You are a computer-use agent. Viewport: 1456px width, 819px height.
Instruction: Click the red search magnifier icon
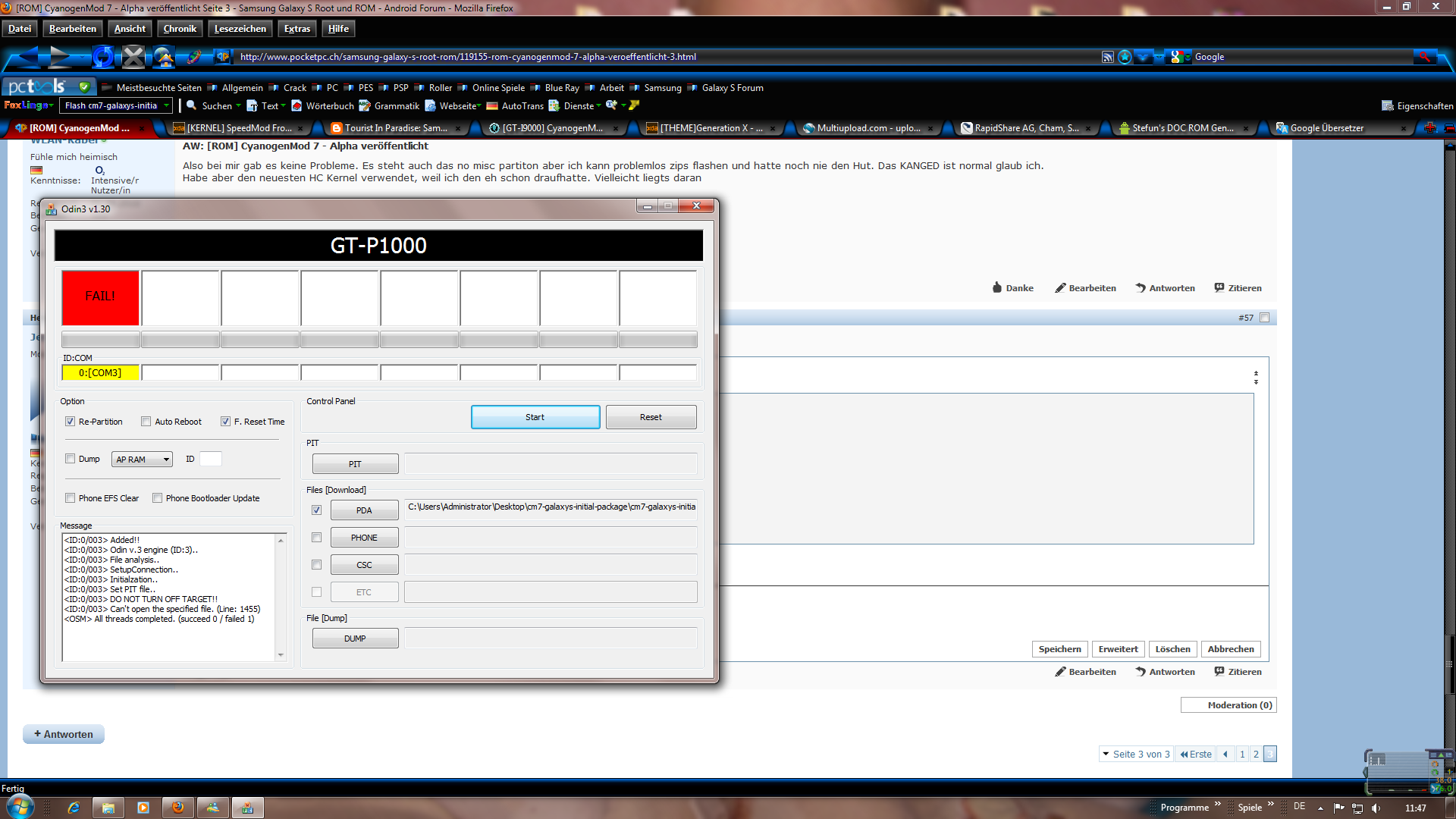tap(1424, 57)
